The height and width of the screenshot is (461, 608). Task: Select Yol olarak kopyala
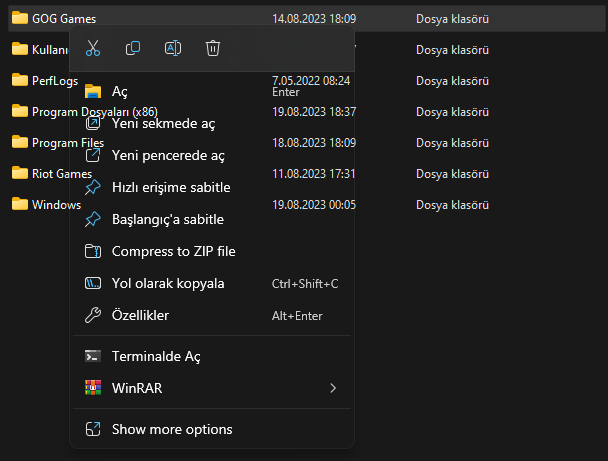(x=168, y=283)
